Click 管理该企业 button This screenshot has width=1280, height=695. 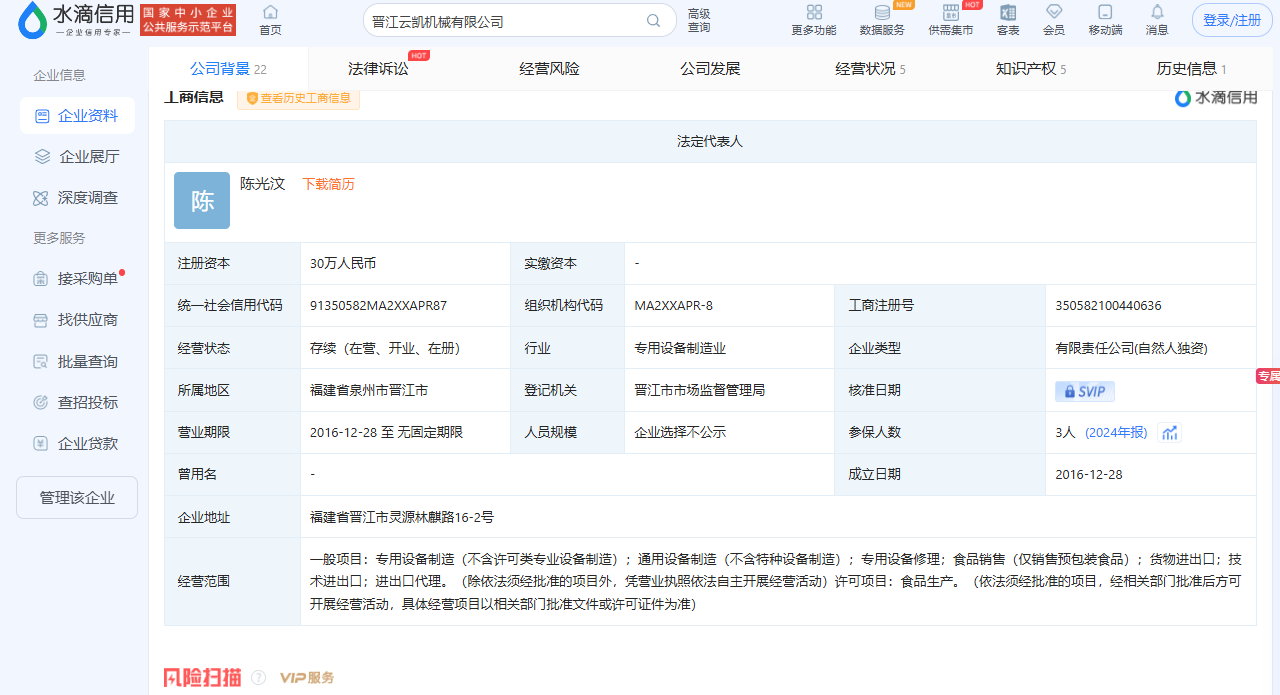pos(77,498)
